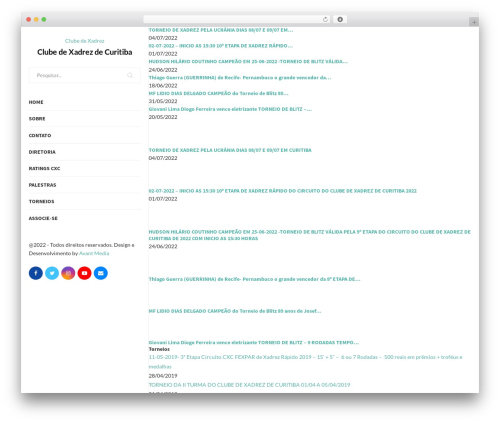The height and width of the screenshot is (423, 500).
Task: Open the YouTube social icon
Action: tap(84, 273)
